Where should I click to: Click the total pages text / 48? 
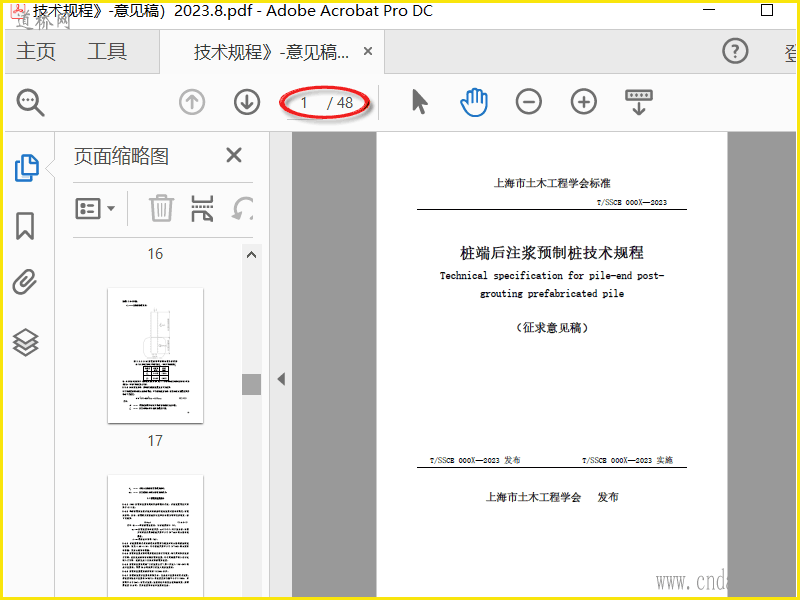click(x=340, y=103)
